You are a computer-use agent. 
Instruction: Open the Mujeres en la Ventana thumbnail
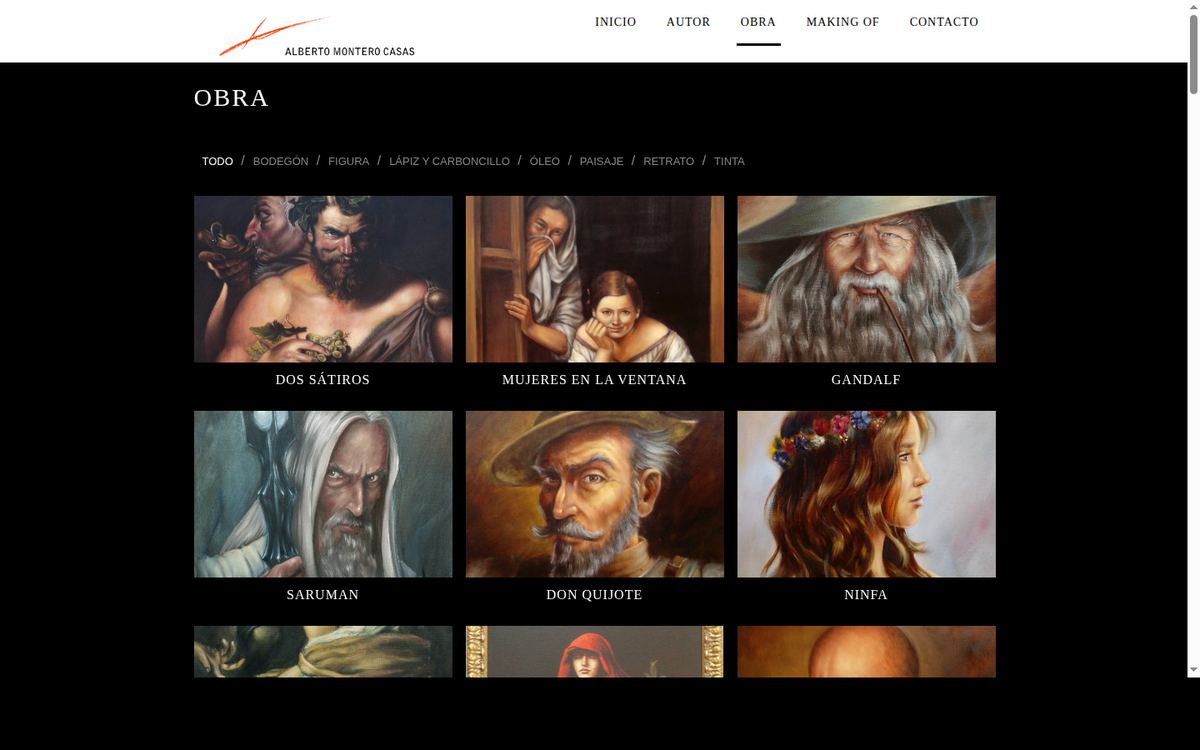point(595,279)
